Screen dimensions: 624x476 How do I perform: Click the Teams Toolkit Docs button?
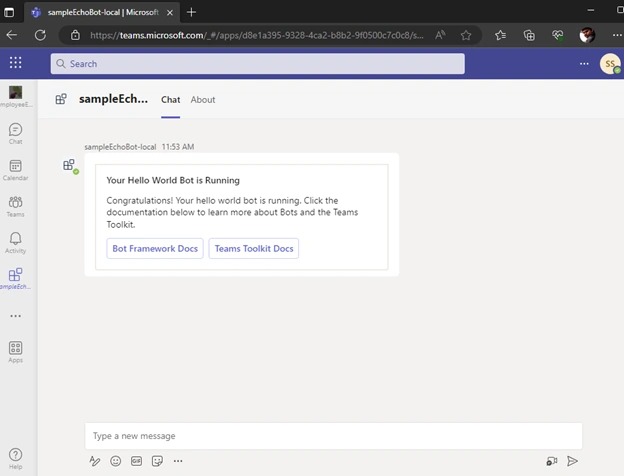(254, 248)
